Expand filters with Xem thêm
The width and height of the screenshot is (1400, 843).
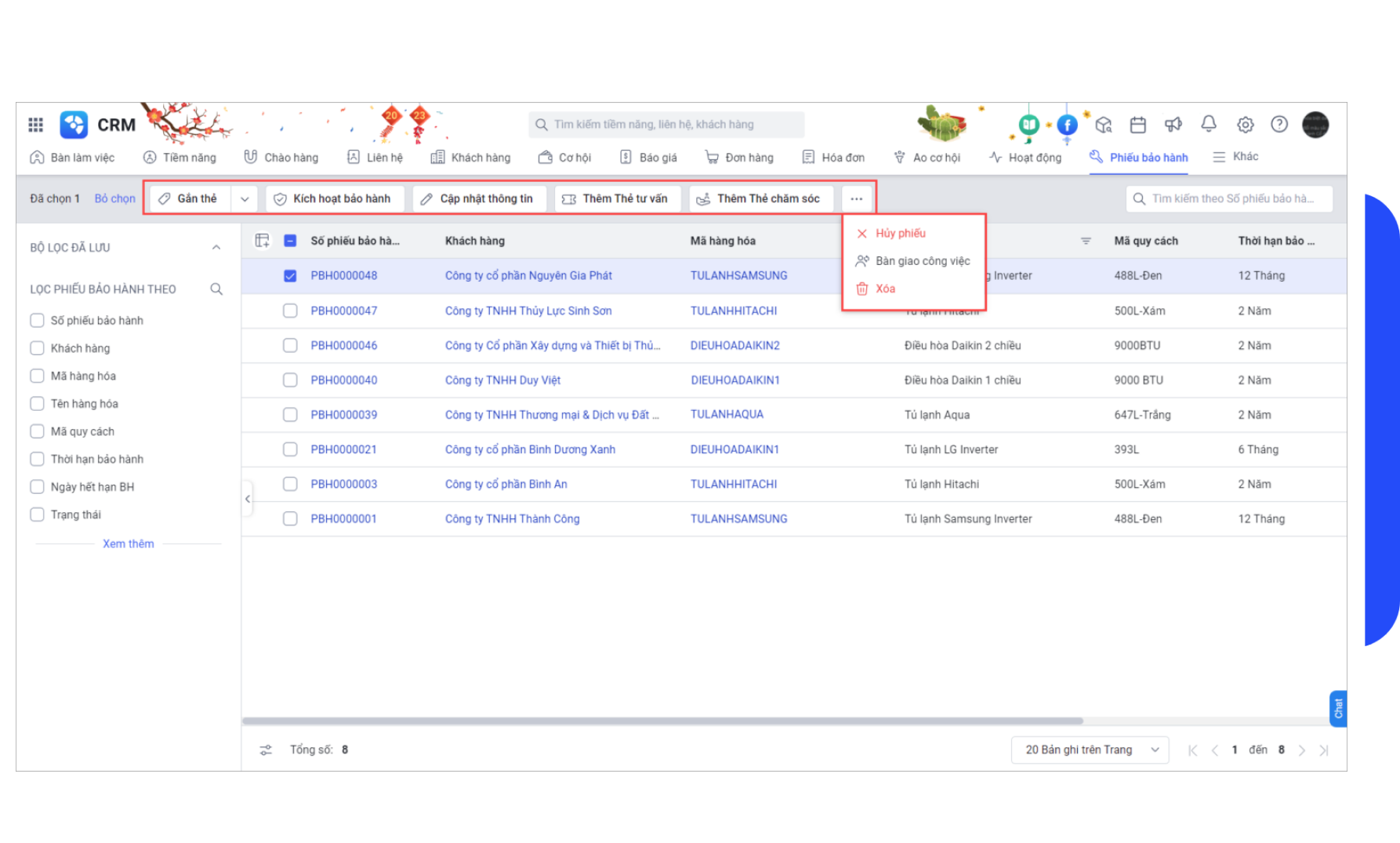129,544
